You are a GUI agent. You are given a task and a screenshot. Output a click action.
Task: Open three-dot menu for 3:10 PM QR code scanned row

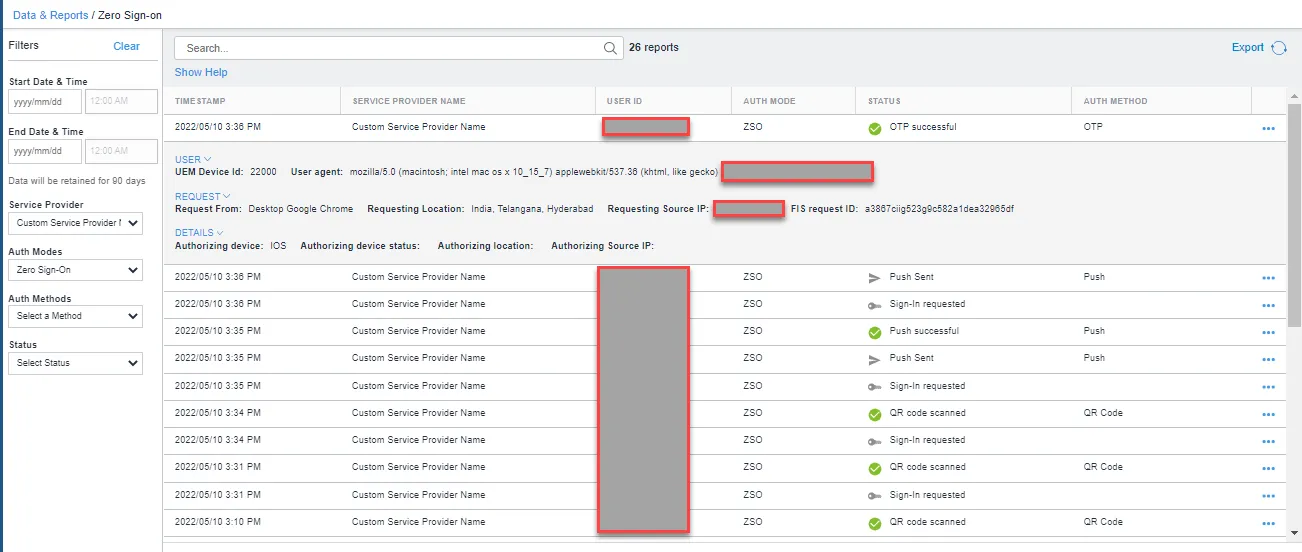click(1269, 523)
